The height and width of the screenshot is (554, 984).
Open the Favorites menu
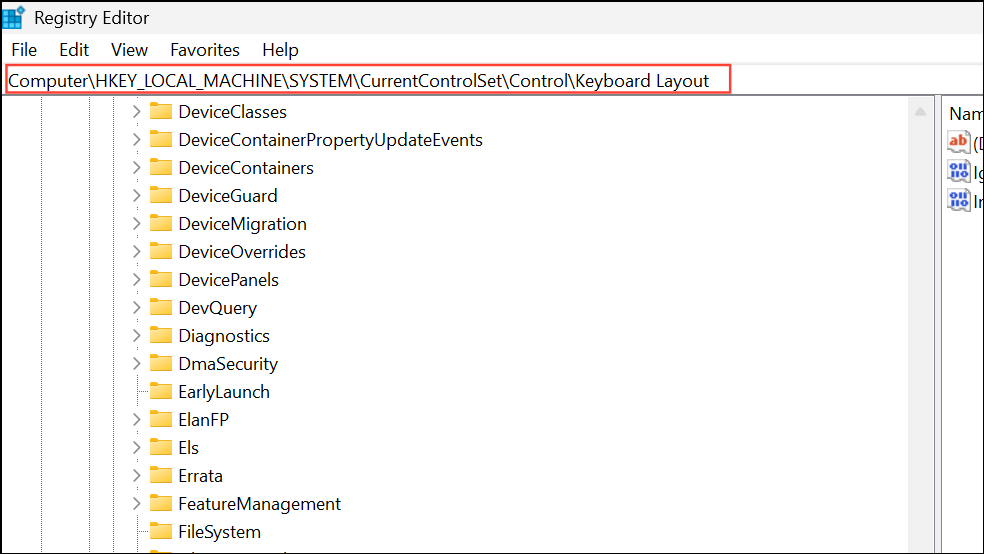(205, 50)
